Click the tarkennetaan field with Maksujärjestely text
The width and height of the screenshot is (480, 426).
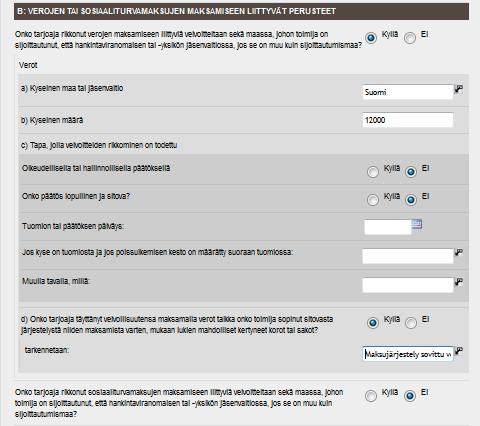coord(408,354)
